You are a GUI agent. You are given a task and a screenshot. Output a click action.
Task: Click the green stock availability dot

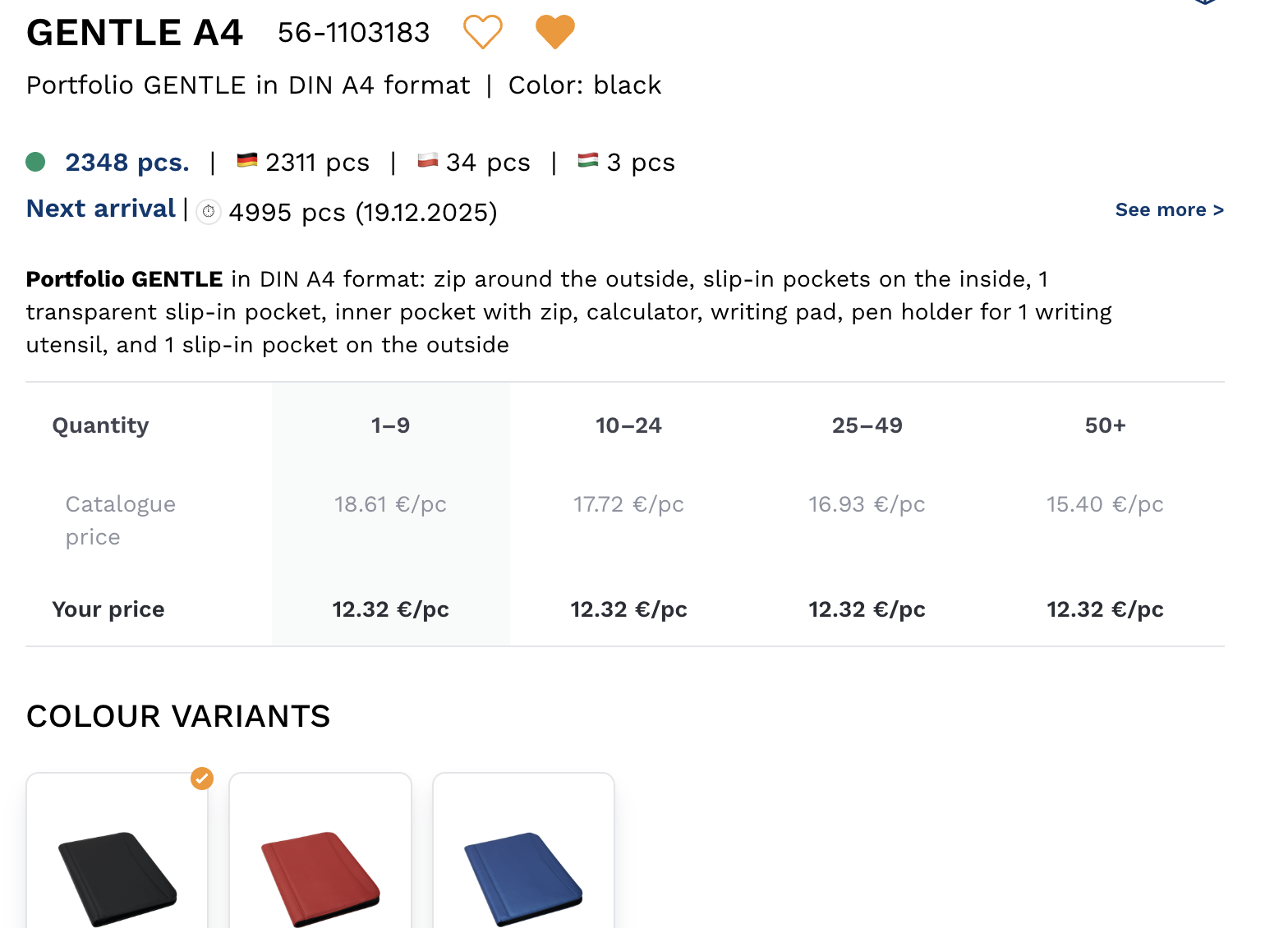pyautogui.click(x=35, y=162)
